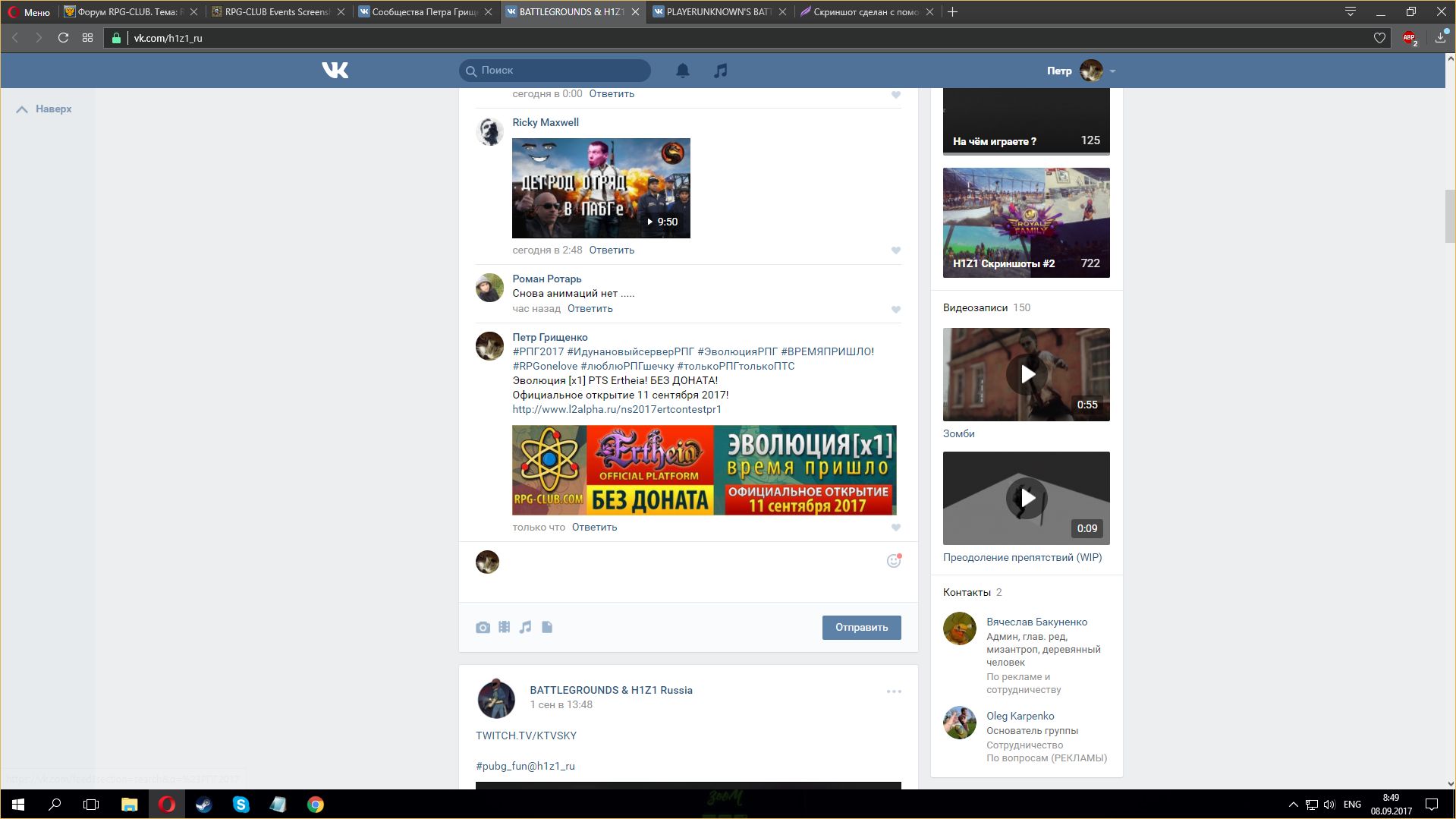The height and width of the screenshot is (819, 1456).
Task: Open Видеозаписи section header
Action: (975, 308)
